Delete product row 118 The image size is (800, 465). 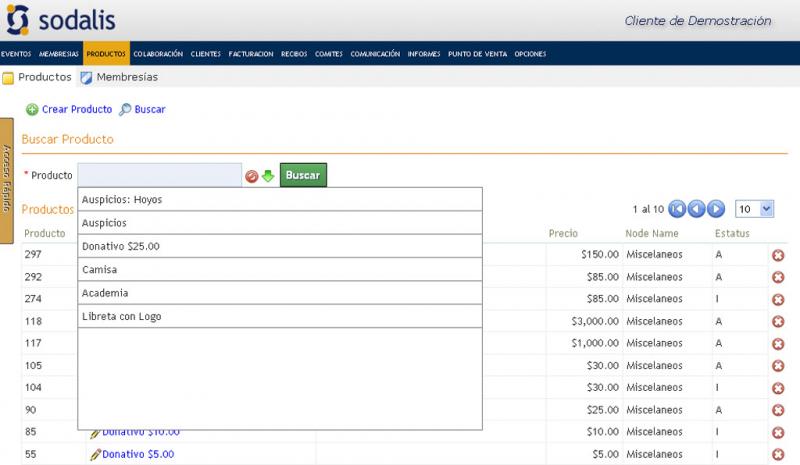pos(778,321)
